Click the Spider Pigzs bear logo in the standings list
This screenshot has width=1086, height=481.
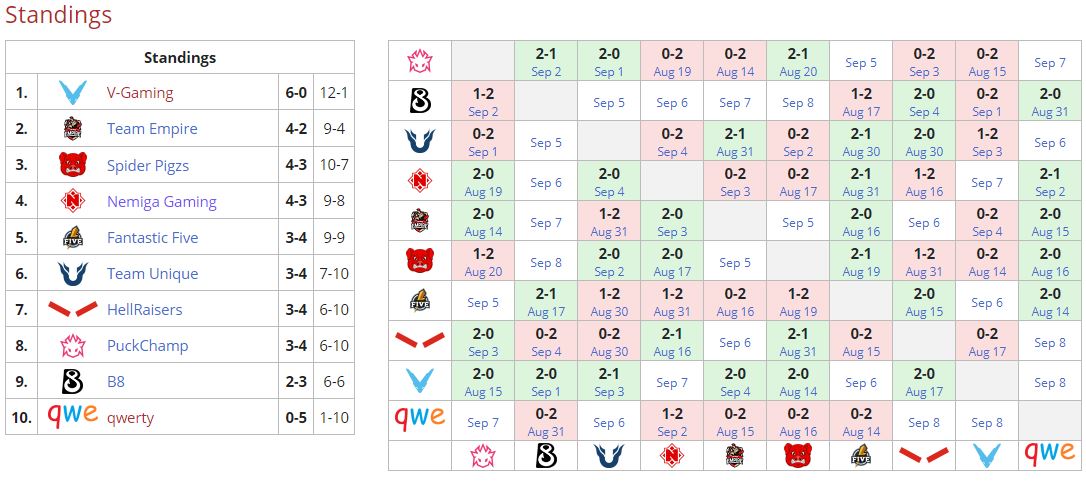click(x=71, y=165)
